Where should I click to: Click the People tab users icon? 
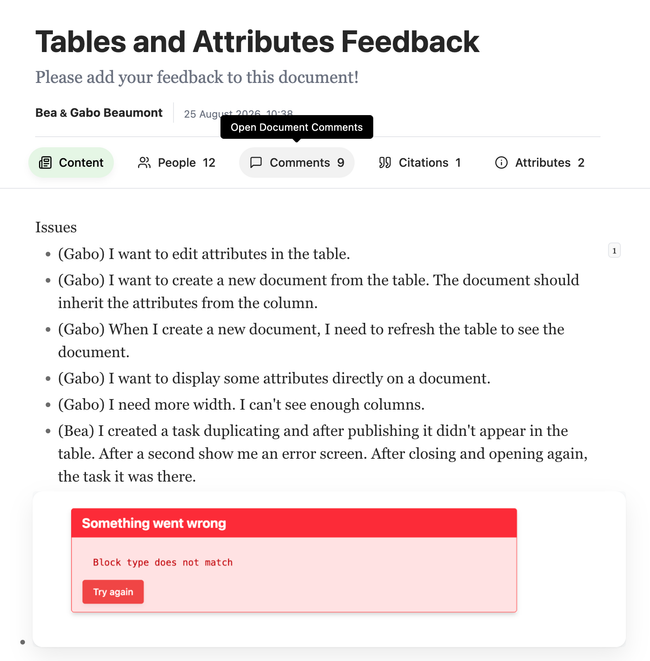pyautogui.click(x=144, y=163)
